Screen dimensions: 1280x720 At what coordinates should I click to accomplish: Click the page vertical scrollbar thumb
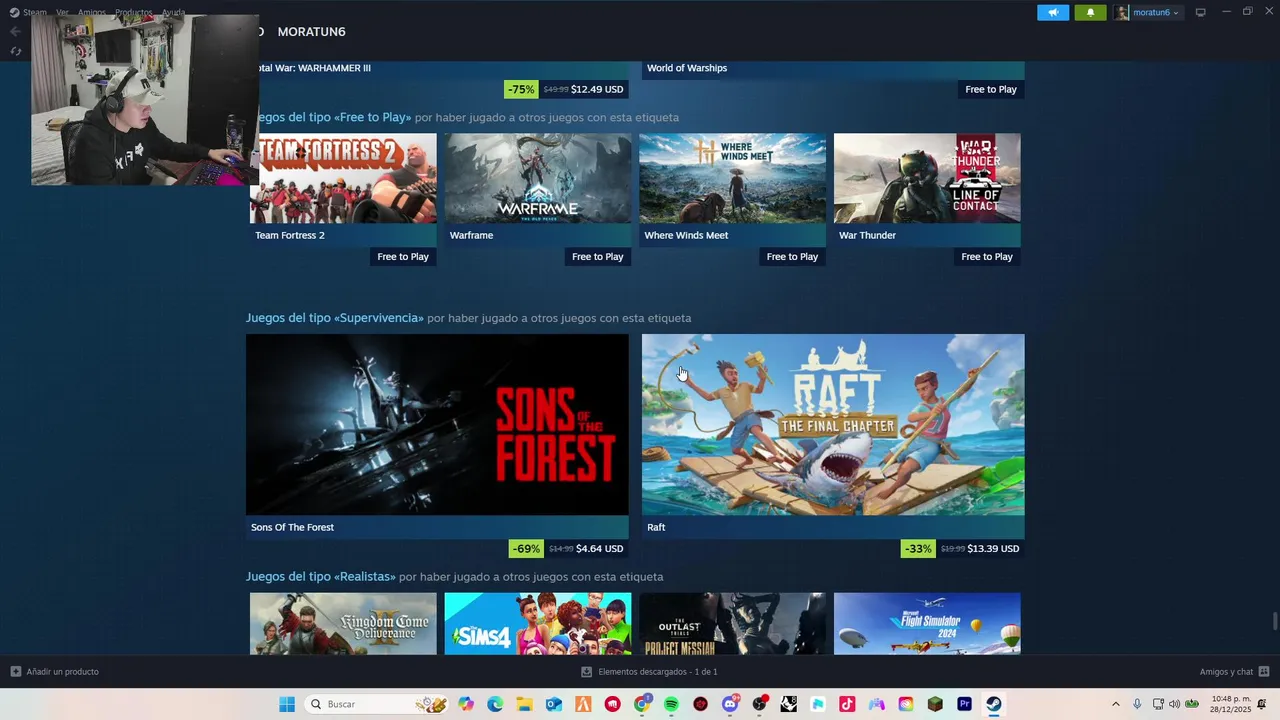pos(1274,621)
